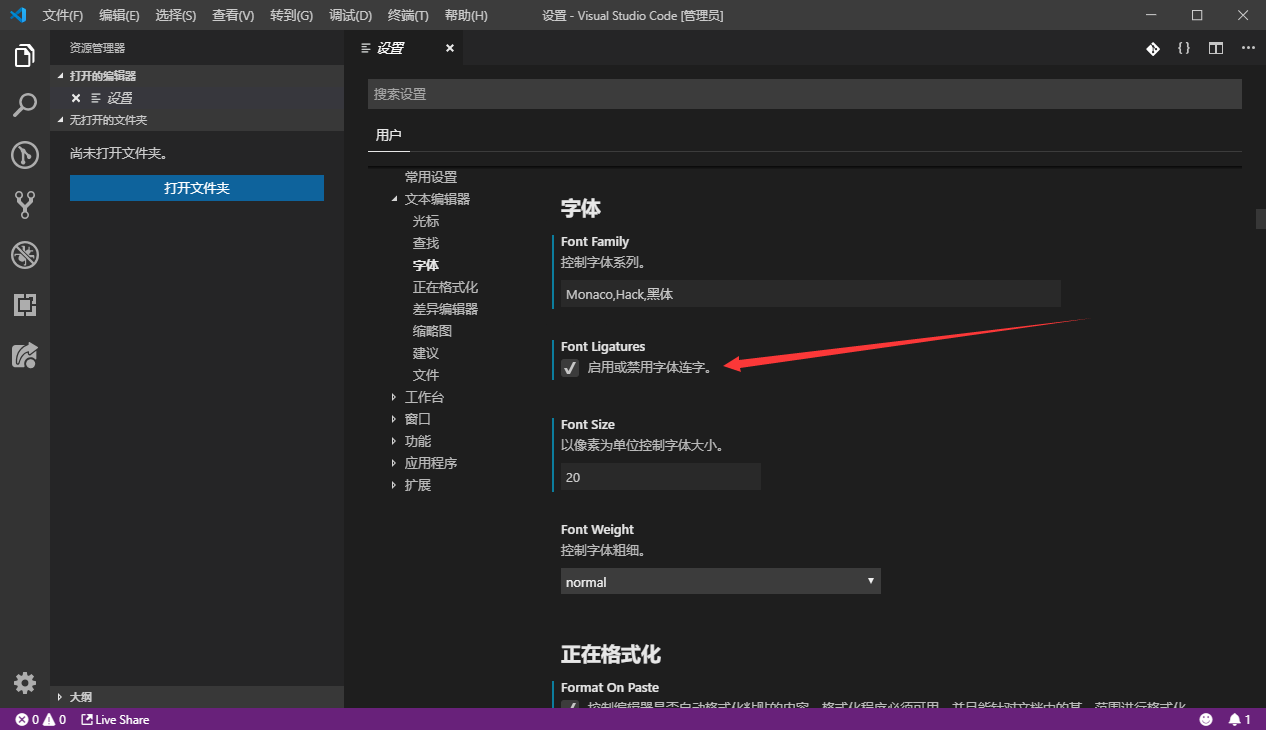Open the 帮助(H) menu

[x=466, y=16]
